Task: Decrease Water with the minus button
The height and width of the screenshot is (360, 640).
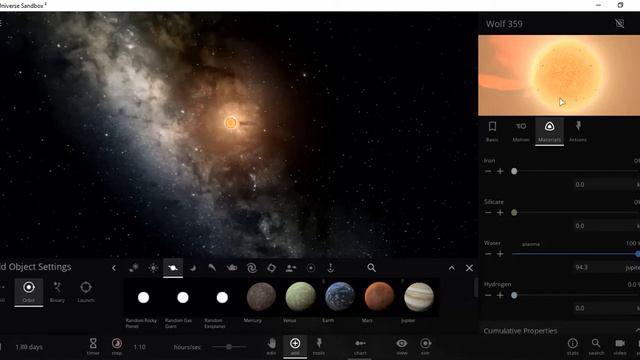Action: pos(488,254)
